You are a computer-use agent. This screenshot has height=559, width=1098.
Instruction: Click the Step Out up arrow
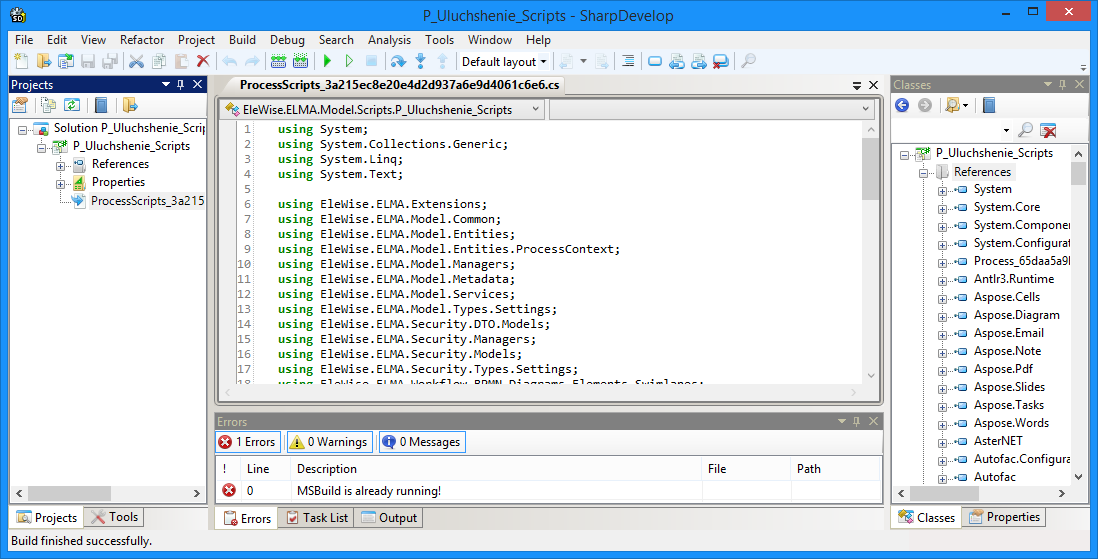click(x=443, y=62)
